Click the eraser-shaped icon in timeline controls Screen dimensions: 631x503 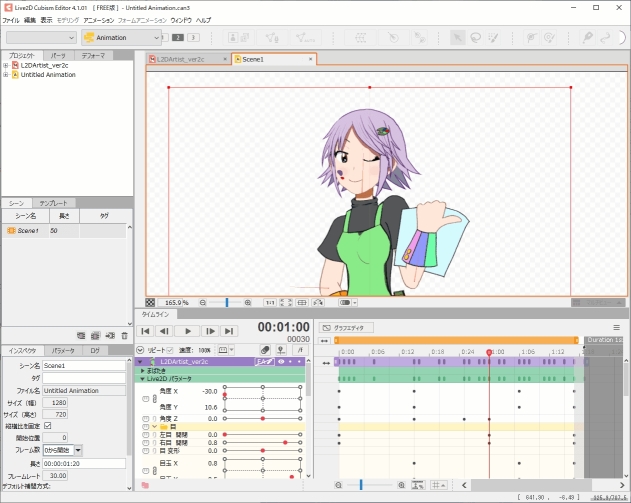265,350
